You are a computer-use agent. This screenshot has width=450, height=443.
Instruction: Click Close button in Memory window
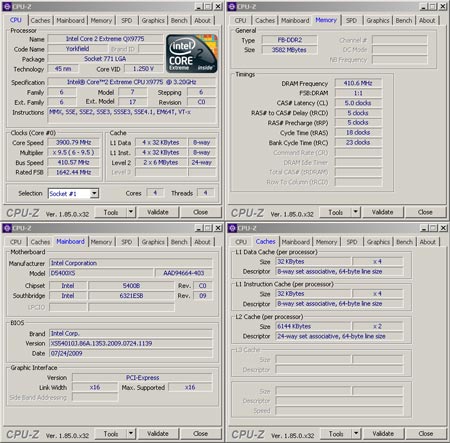point(425,212)
